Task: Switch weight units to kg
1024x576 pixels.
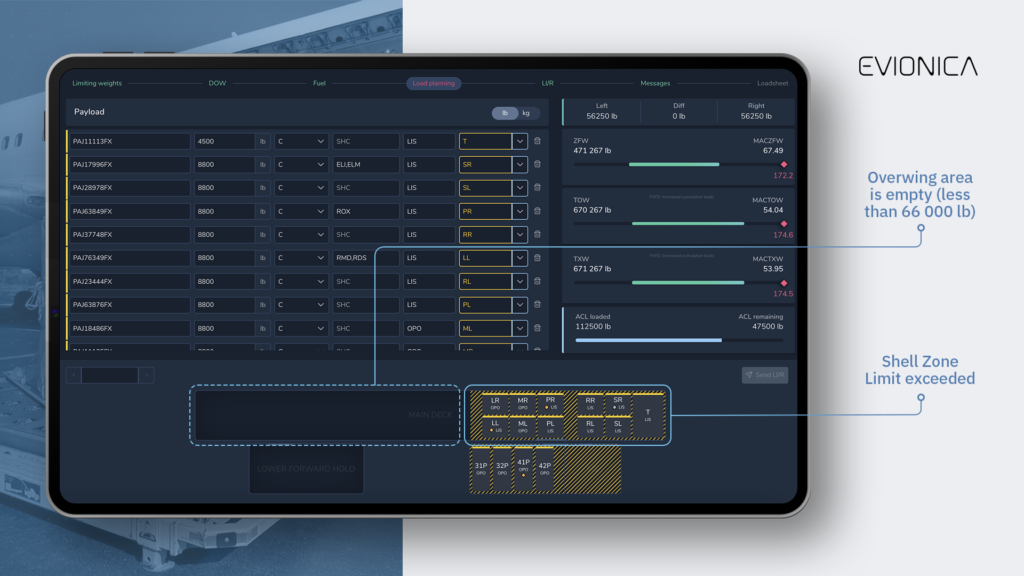Action: [x=526, y=113]
